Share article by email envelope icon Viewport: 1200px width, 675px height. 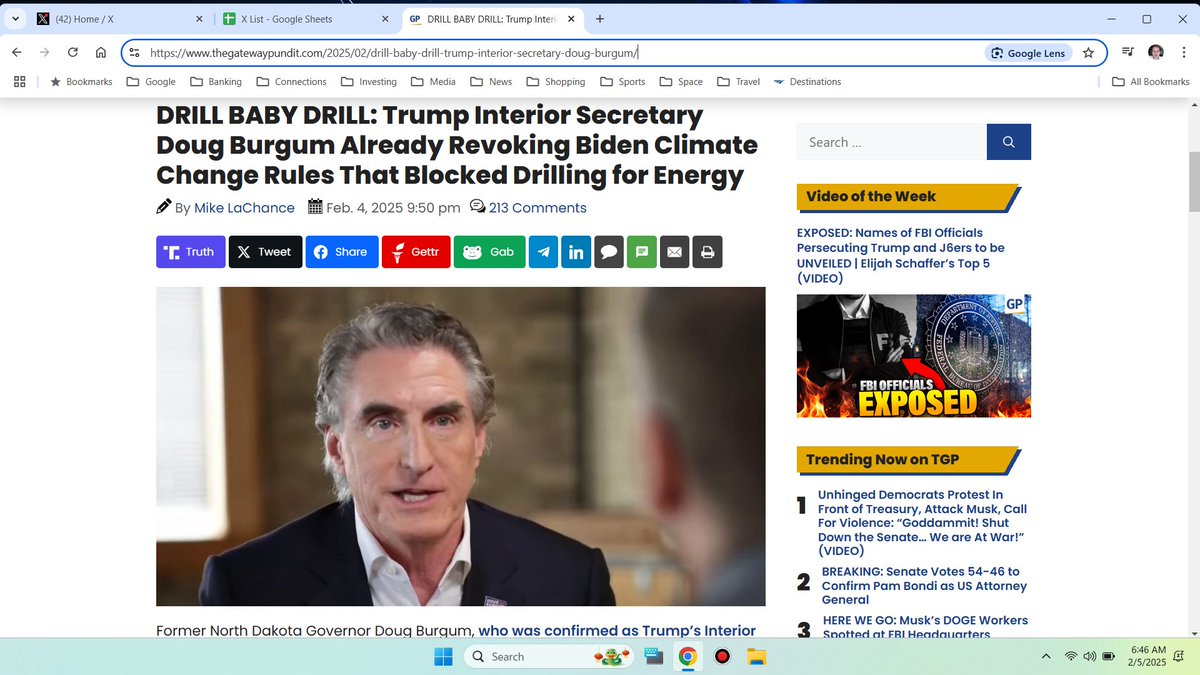(x=674, y=252)
